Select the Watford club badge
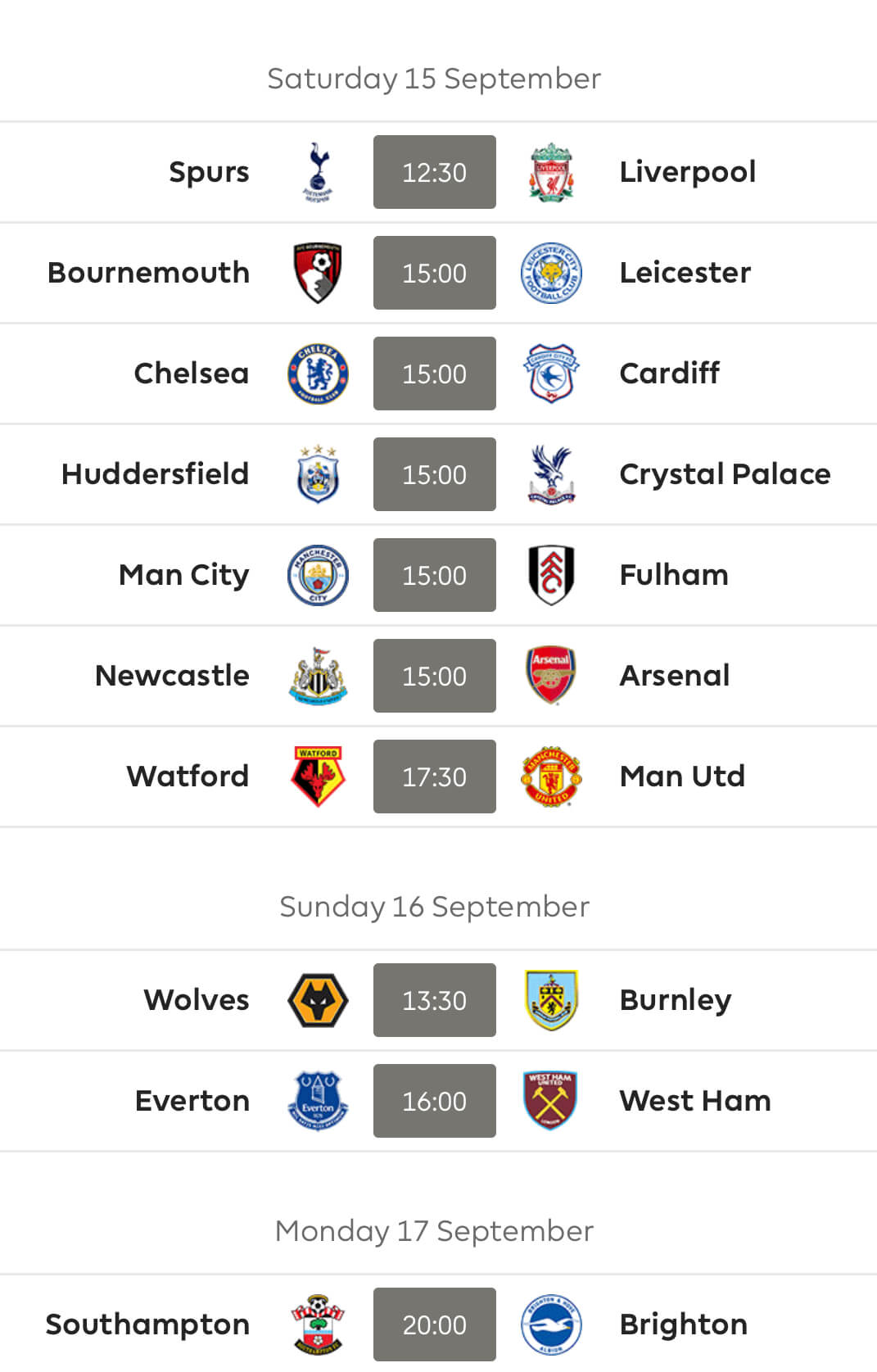Viewport: 877px width, 1372px height. pos(318,777)
